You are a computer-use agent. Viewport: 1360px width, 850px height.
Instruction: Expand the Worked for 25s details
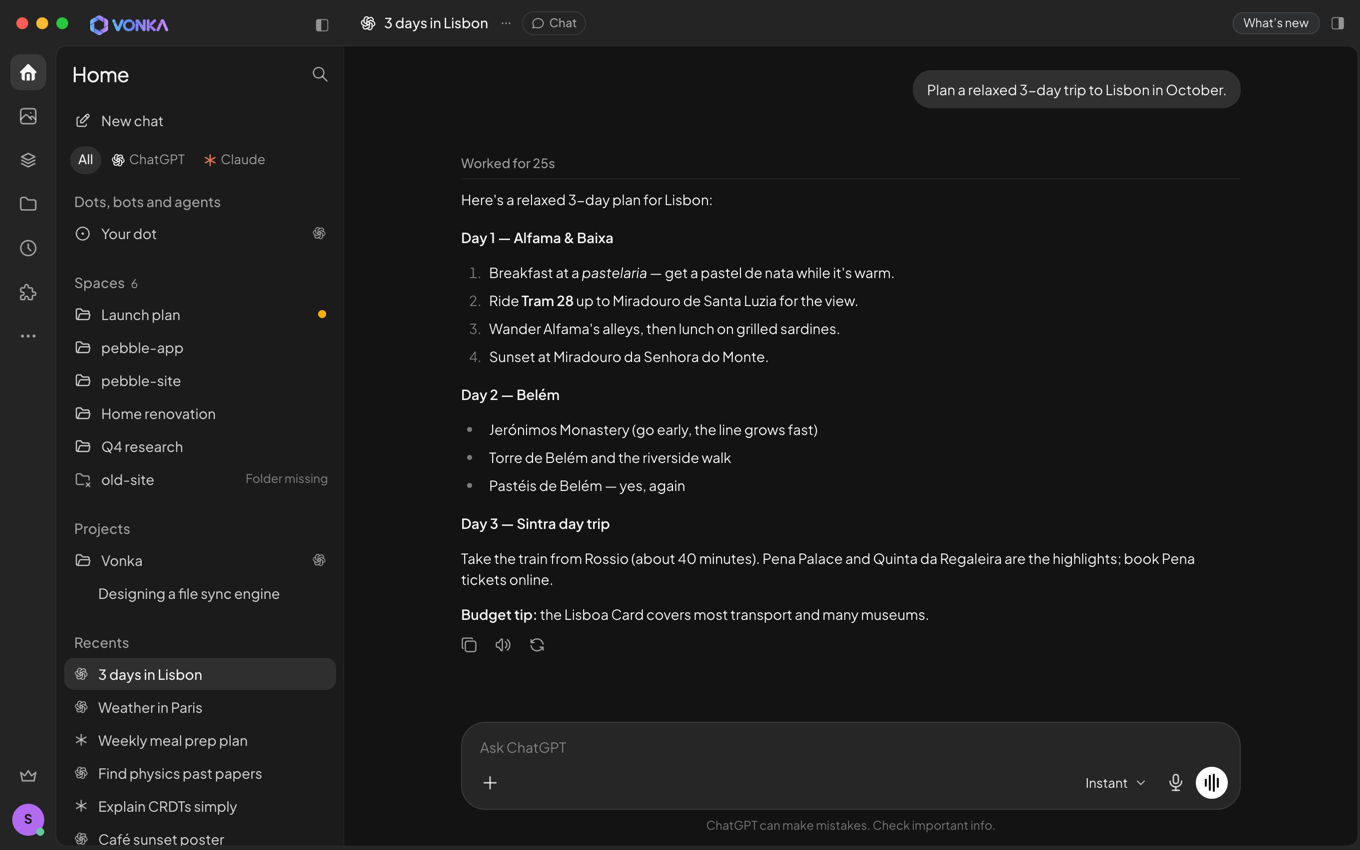(508, 163)
